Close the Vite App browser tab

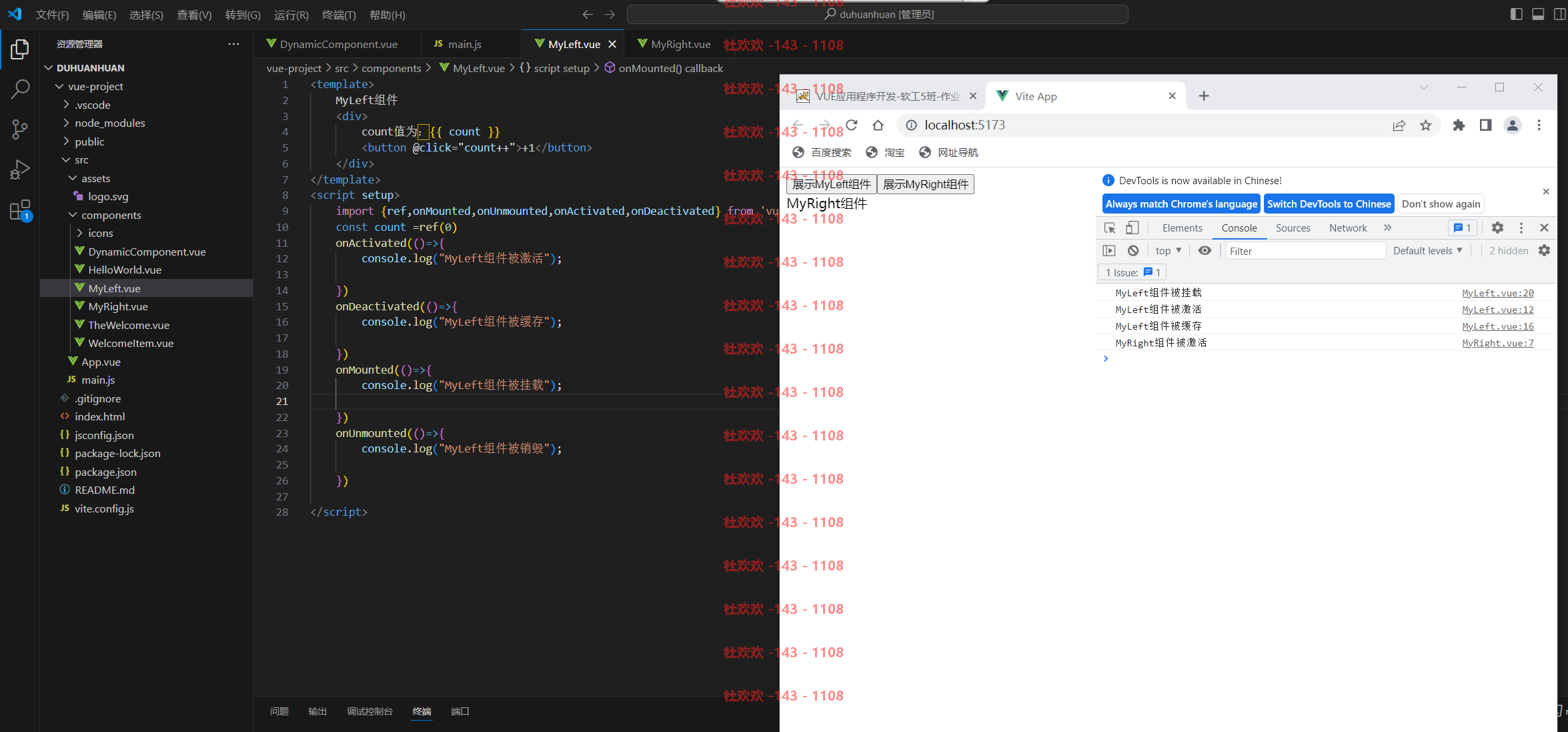[1172, 96]
